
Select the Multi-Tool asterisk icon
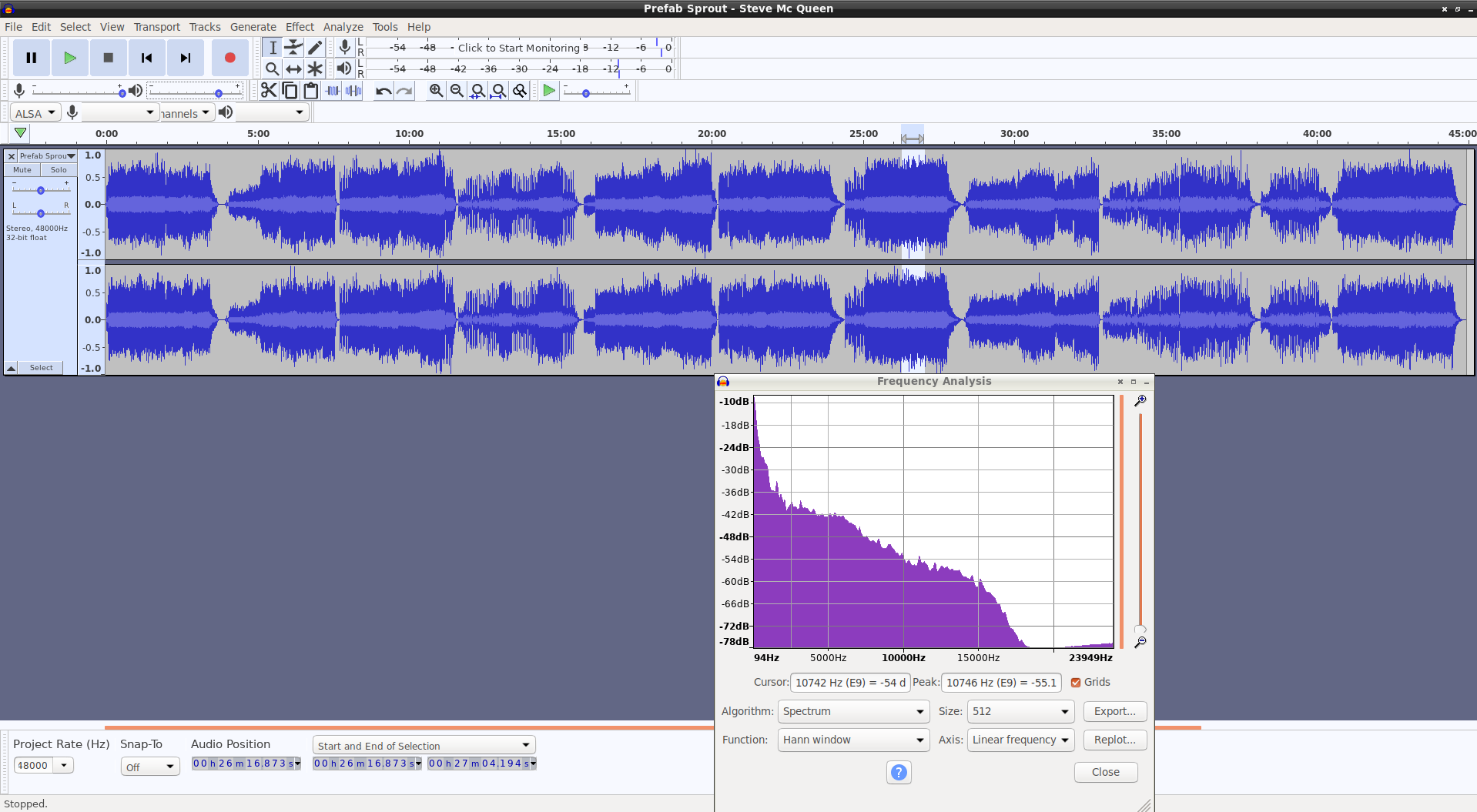[315, 69]
